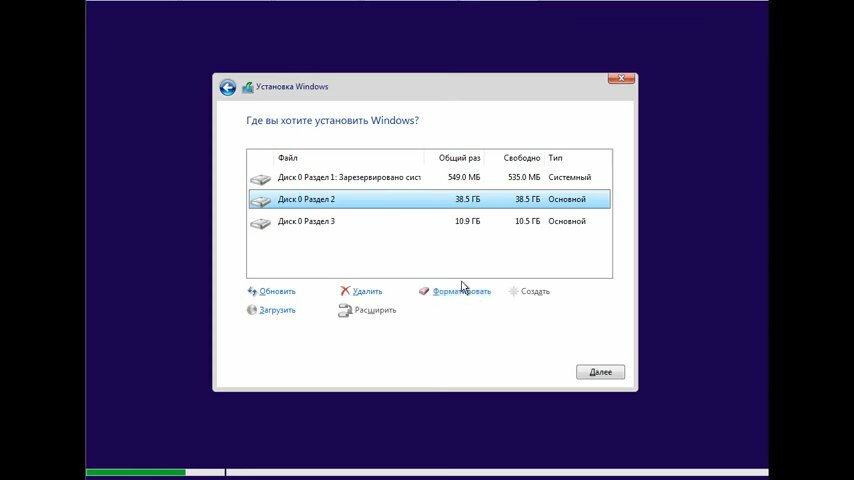Open the Форматировать link
Screen dimensions: 854x480
tap(462, 291)
